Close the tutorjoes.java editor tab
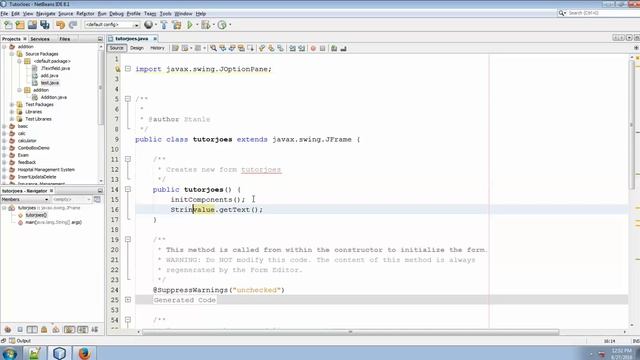This screenshot has width=640, height=360. tap(155, 39)
